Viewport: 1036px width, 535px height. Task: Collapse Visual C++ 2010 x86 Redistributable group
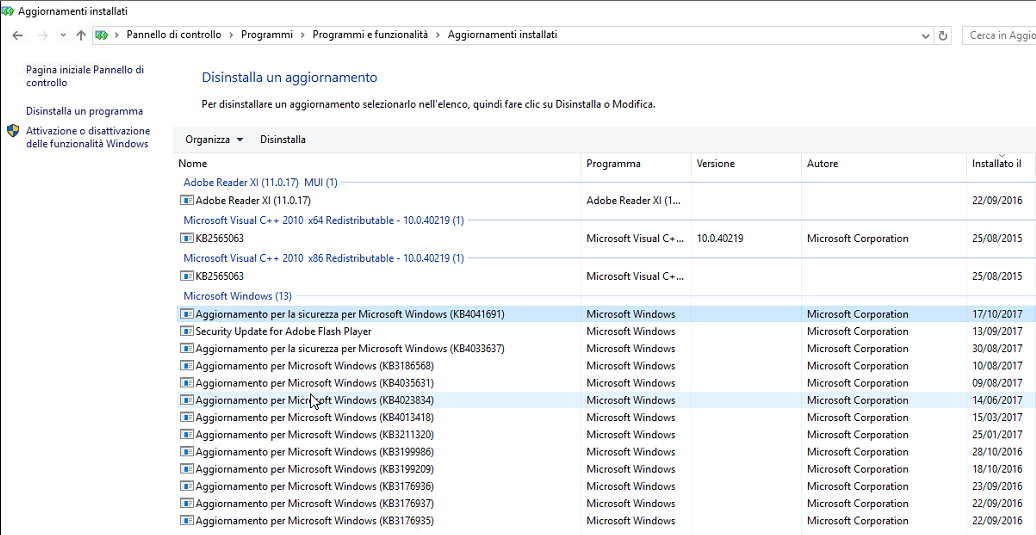324,258
